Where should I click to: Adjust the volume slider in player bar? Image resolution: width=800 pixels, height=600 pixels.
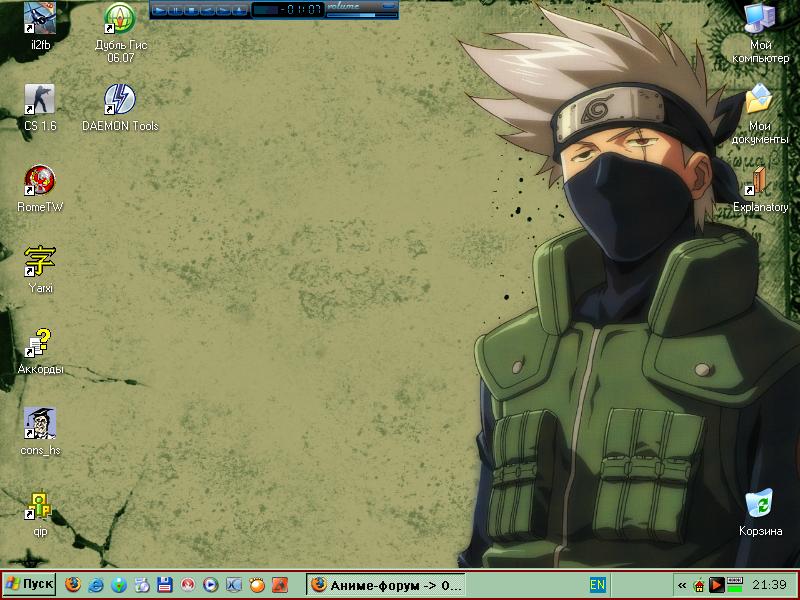362,15
